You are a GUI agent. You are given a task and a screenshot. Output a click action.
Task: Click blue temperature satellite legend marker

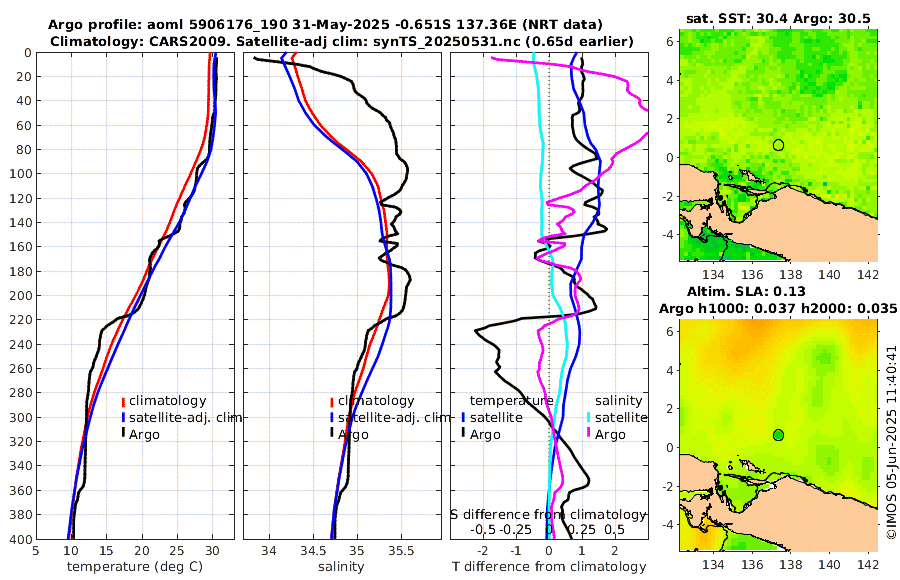[464, 417]
